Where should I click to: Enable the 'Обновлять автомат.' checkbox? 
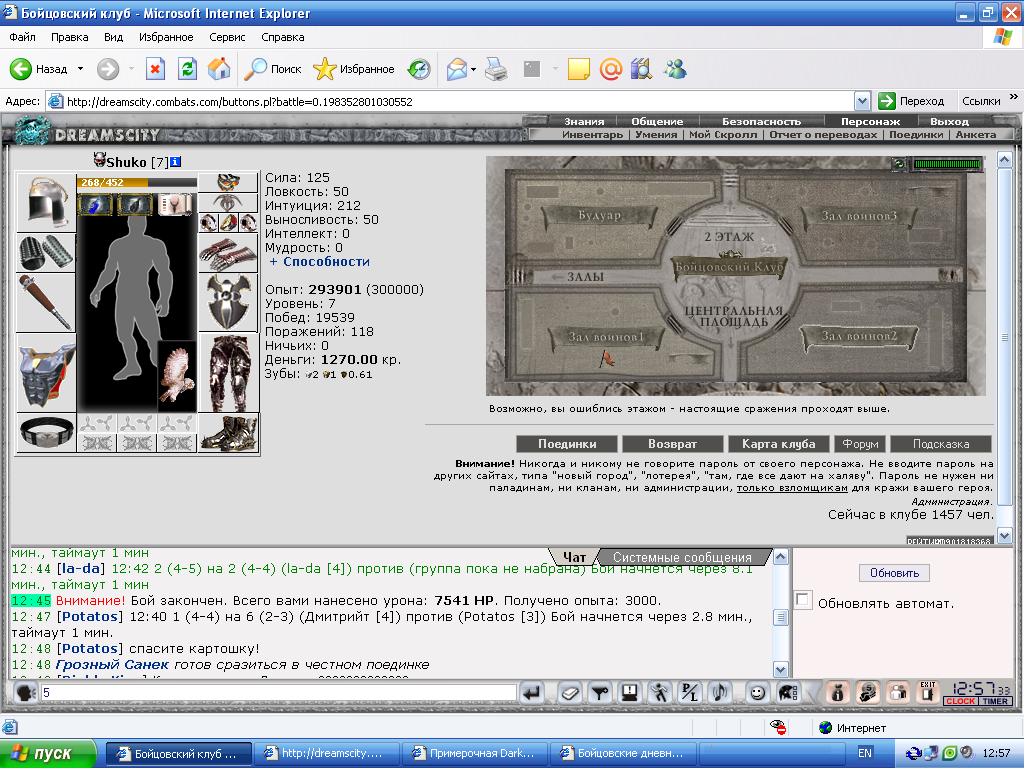point(803,599)
